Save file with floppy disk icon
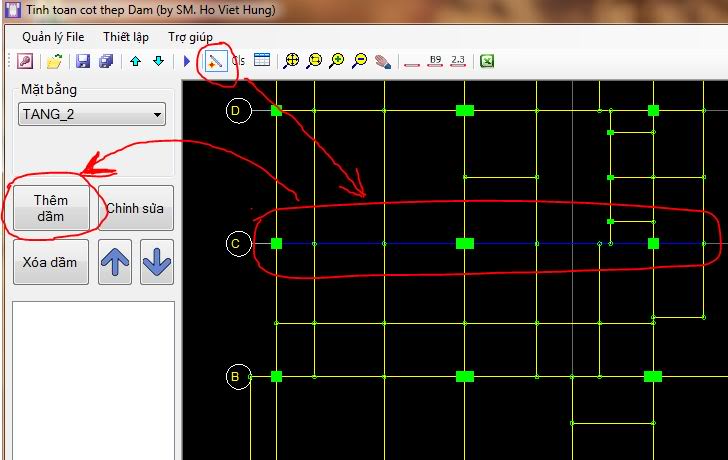Screen dimensions: 728x460 [x=83, y=61]
